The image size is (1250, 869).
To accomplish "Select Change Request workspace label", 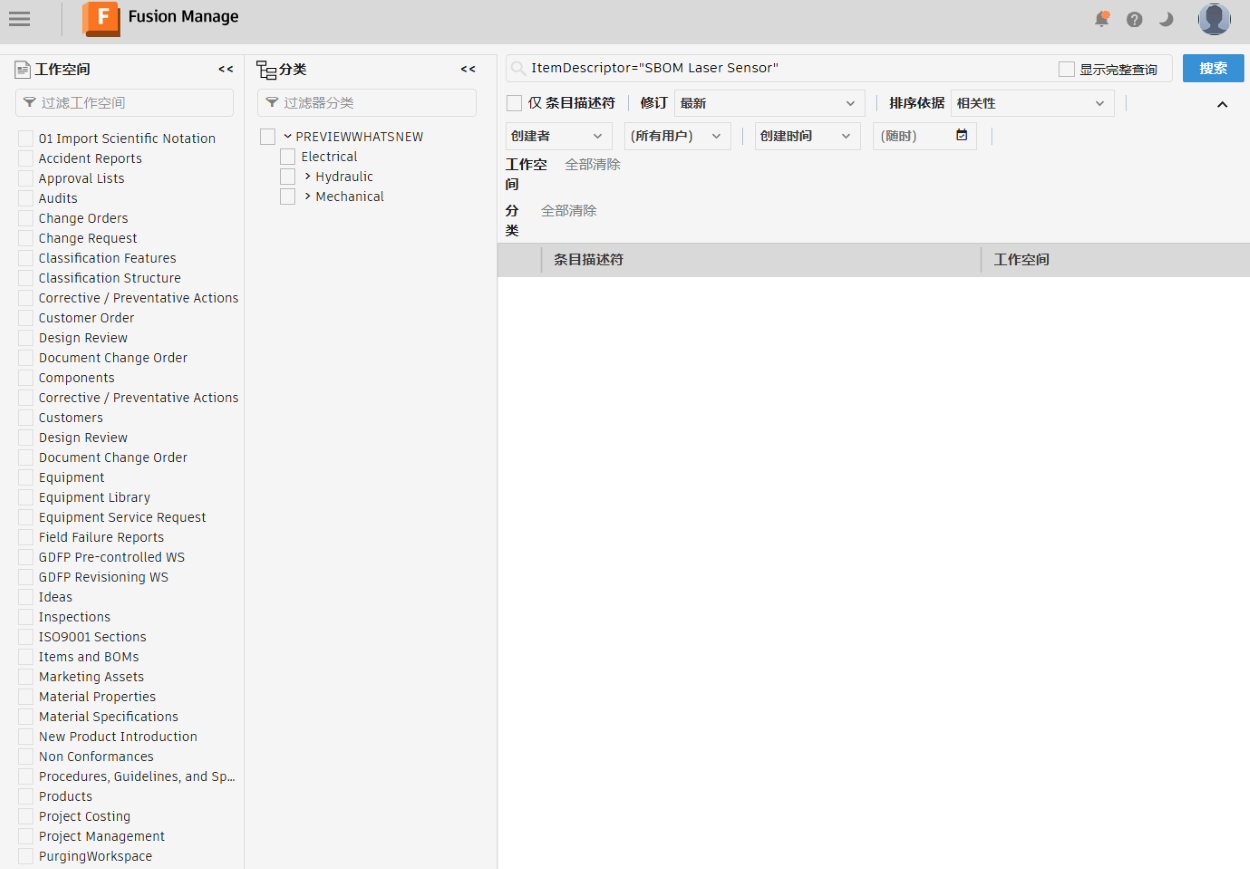I will pyautogui.click(x=88, y=238).
